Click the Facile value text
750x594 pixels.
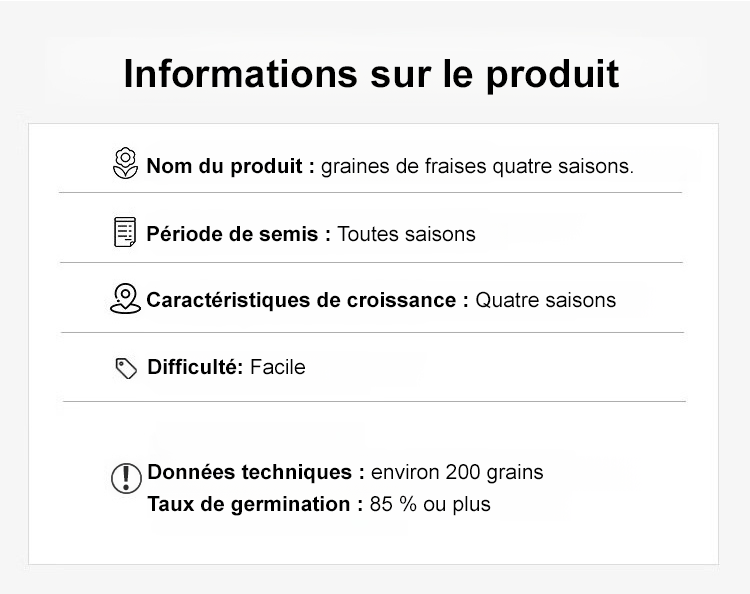pyautogui.click(x=277, y=367)
